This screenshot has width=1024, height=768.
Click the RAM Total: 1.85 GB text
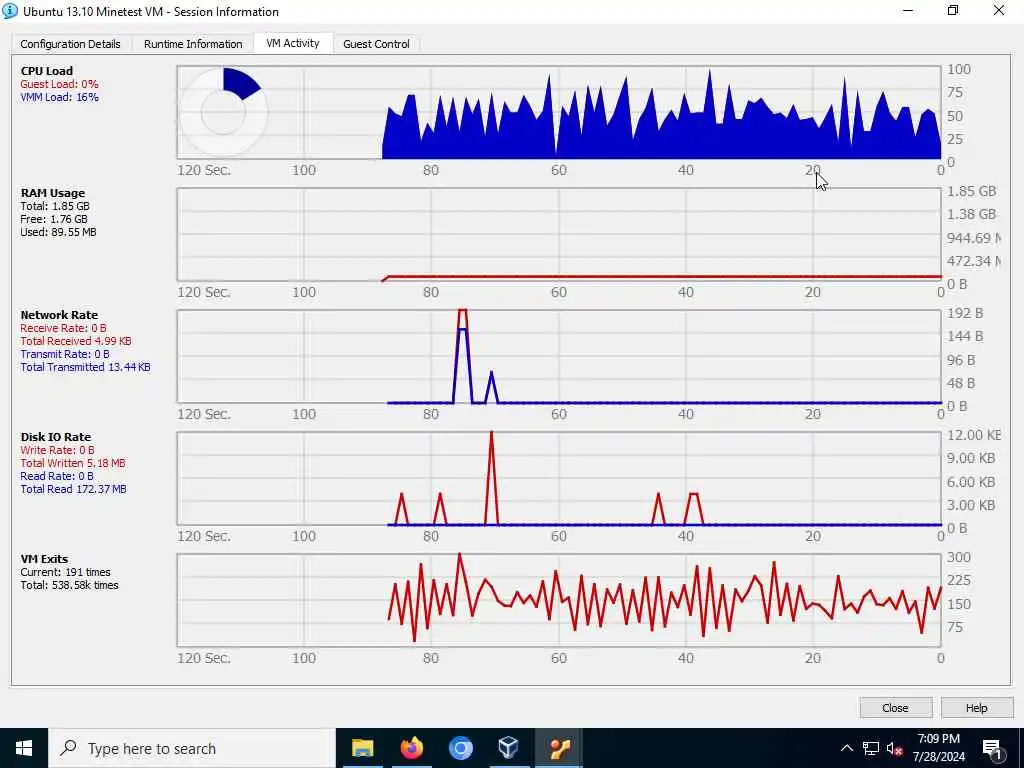click(55, 206)
